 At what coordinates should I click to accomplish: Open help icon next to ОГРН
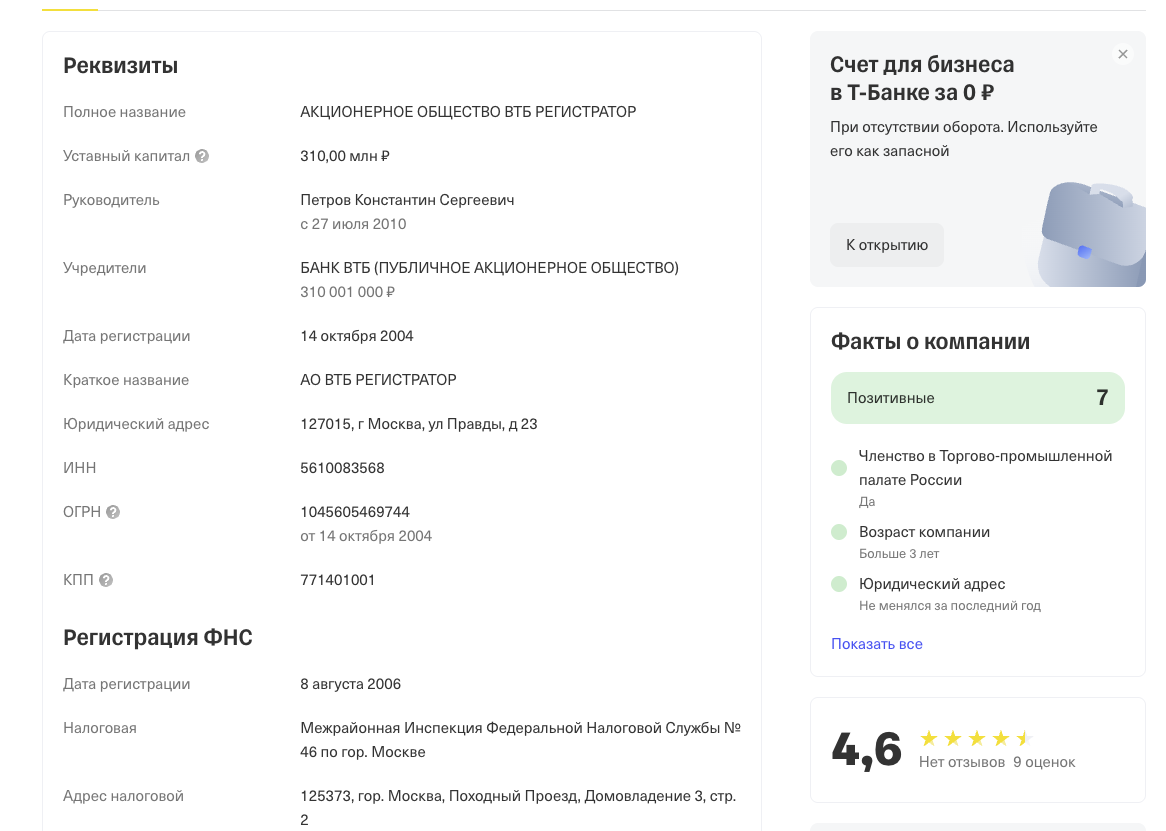pyautogui.click(x=113, y=512)
